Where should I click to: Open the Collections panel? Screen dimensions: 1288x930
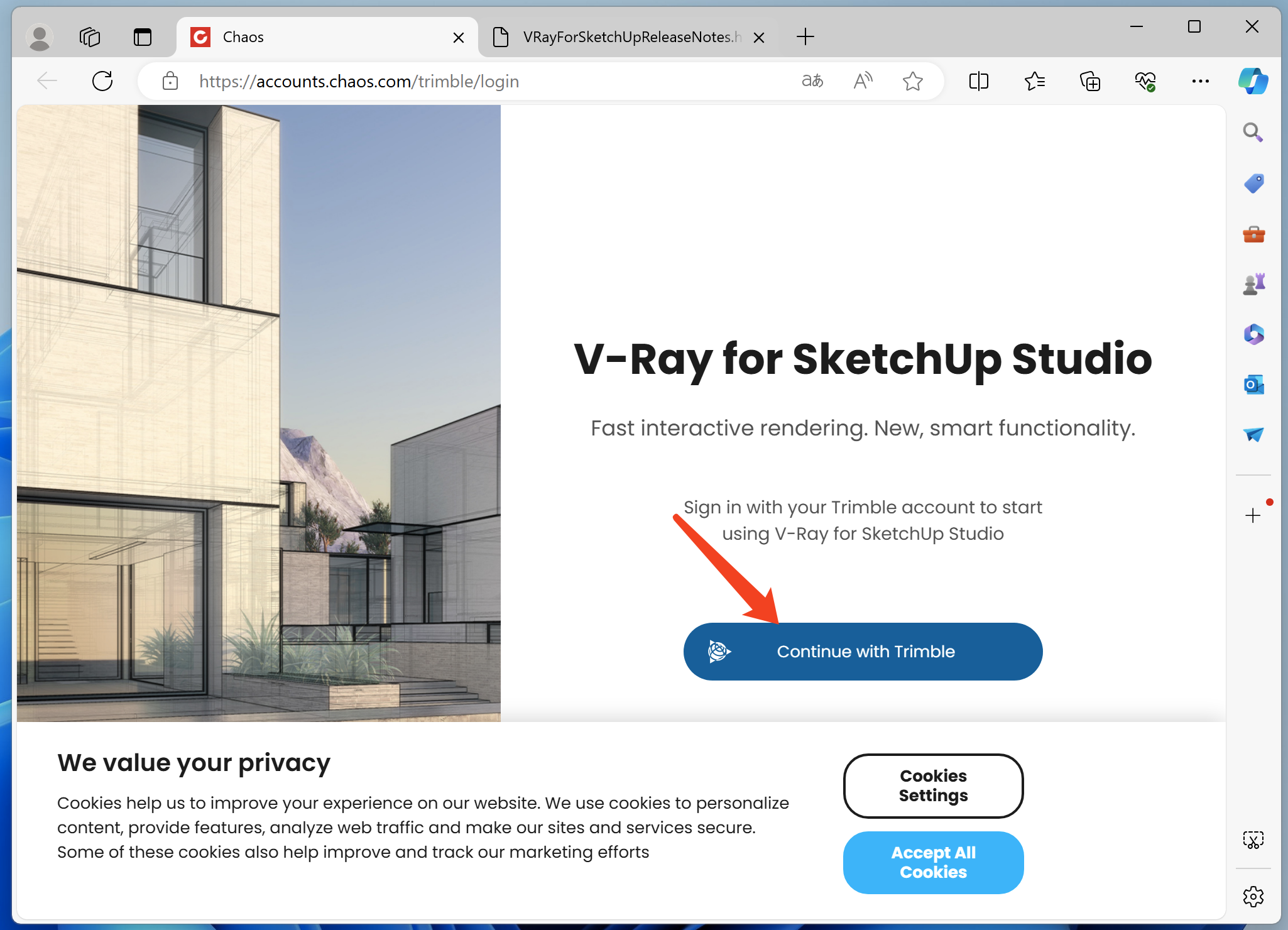[1090, 81]
